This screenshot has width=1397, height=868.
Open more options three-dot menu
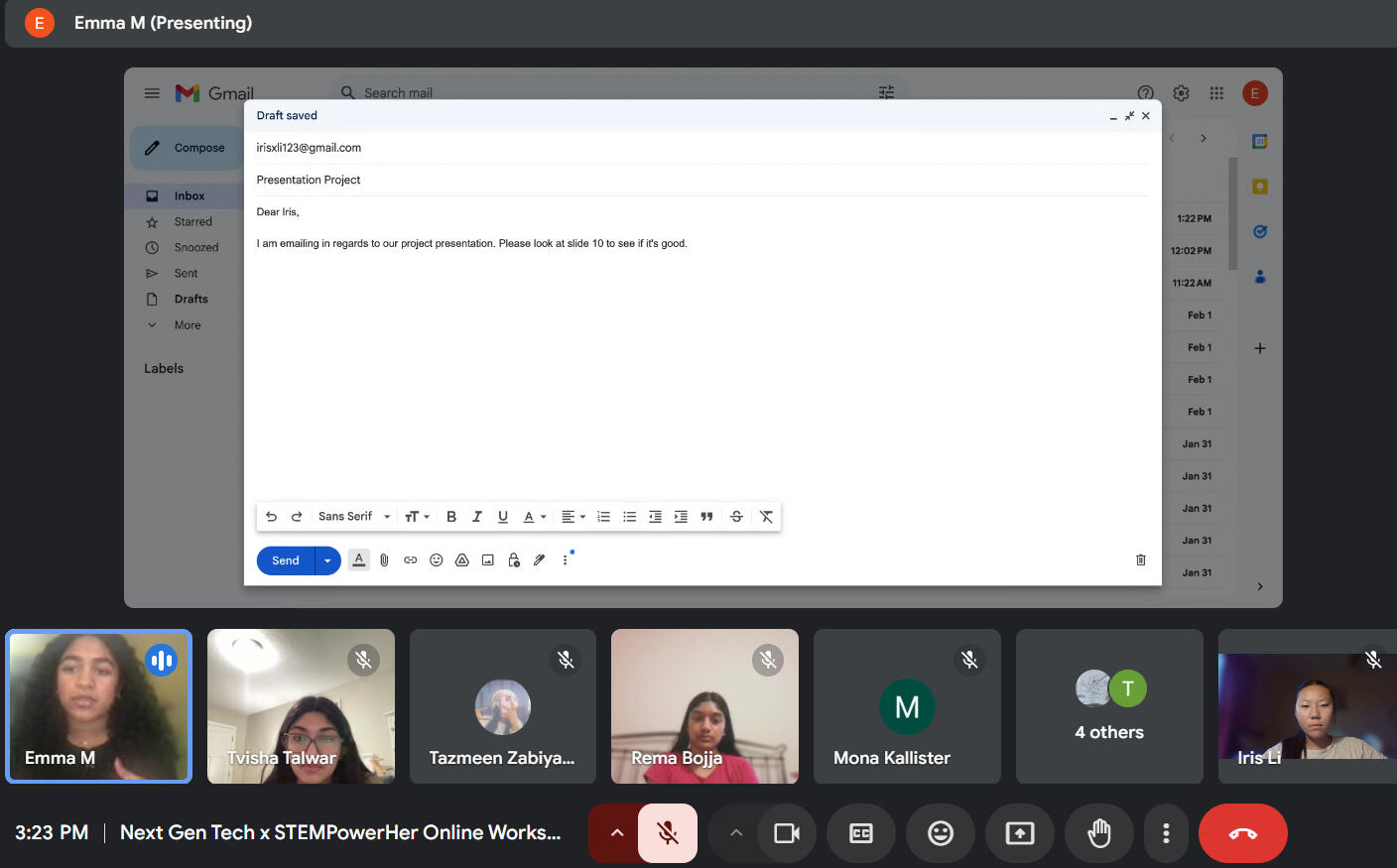point(1166,833)
